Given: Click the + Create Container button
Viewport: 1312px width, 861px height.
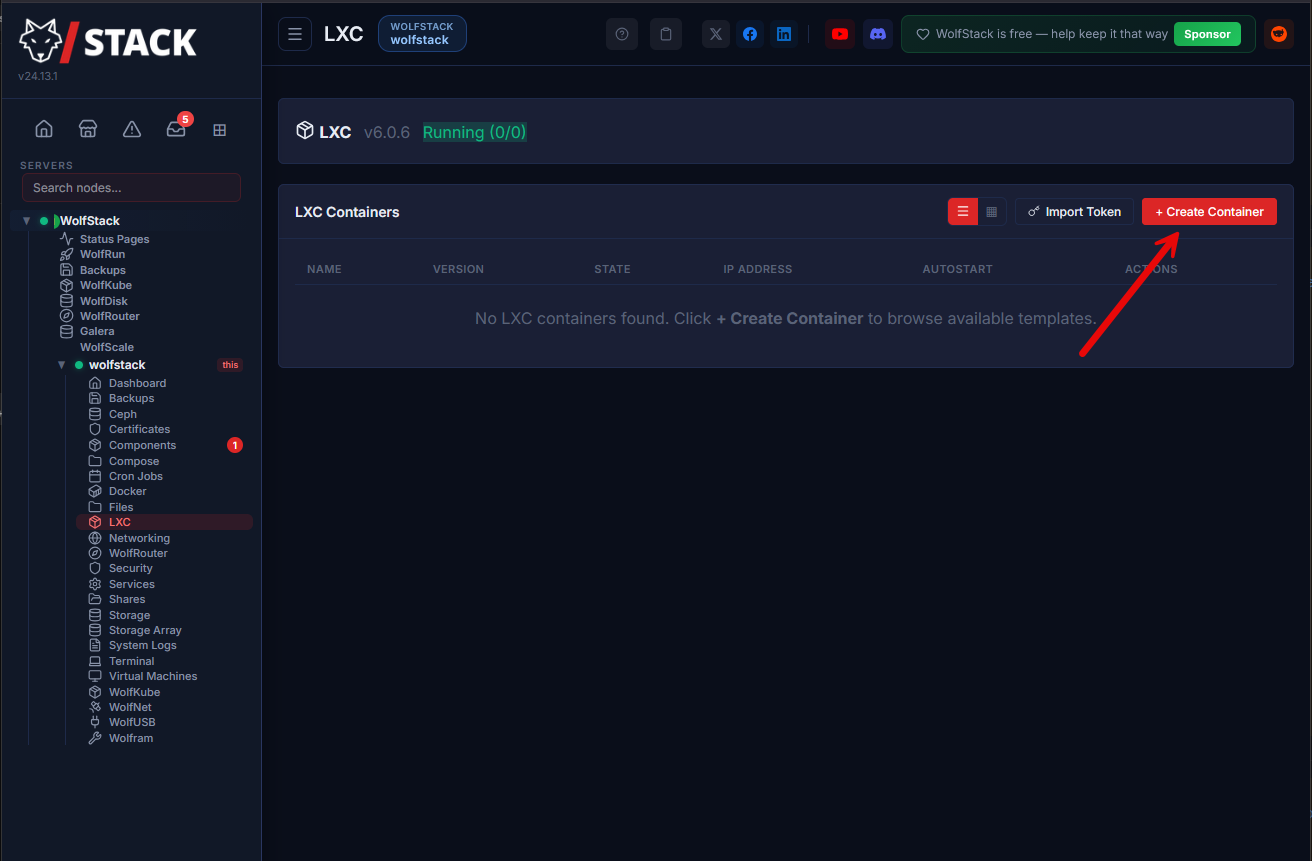Looking at the screenshot, I should 1209,212.
